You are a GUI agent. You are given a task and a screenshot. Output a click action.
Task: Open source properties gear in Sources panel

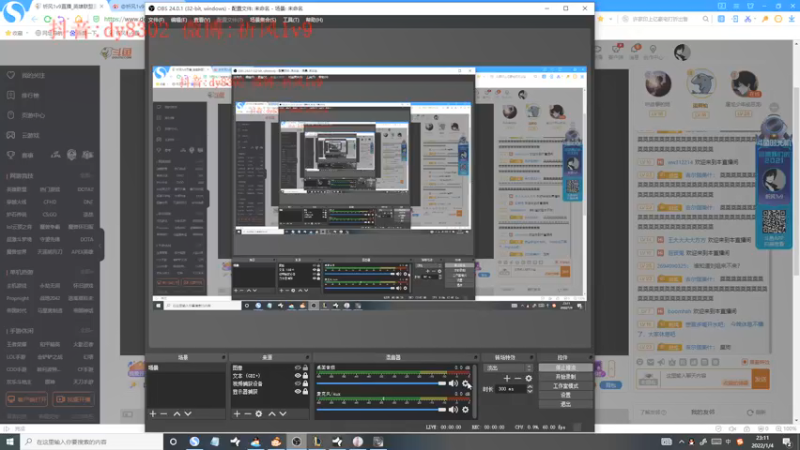(x=259, y=414)
